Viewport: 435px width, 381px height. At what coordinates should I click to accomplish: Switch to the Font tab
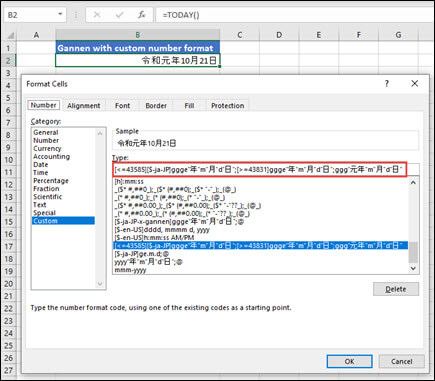(x=122, y=106)
